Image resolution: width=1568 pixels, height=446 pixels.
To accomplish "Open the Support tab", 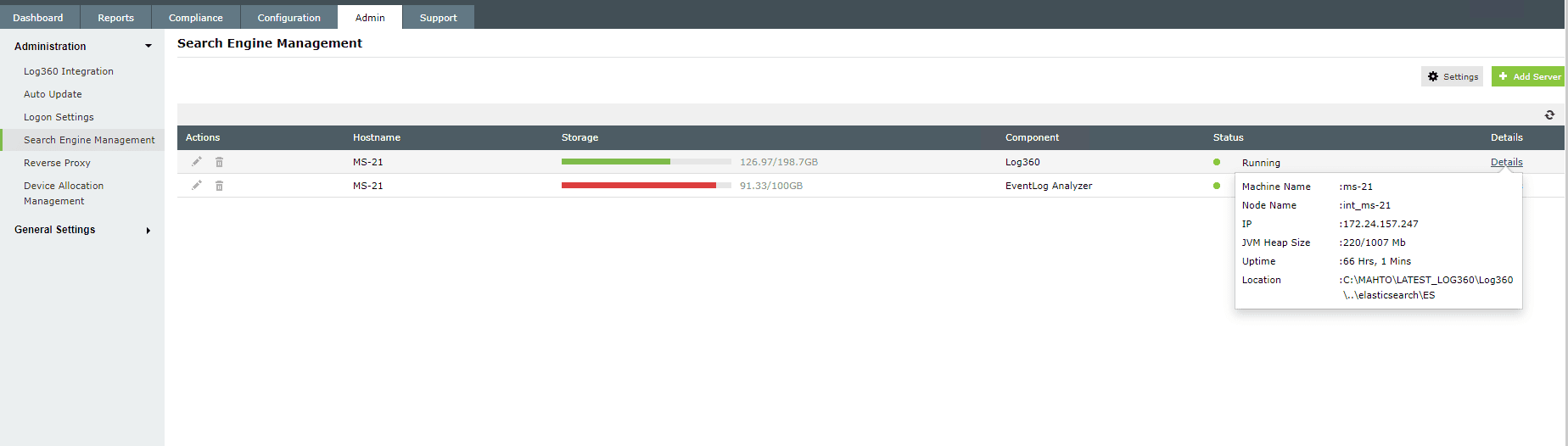I will [x=438, y=17].
